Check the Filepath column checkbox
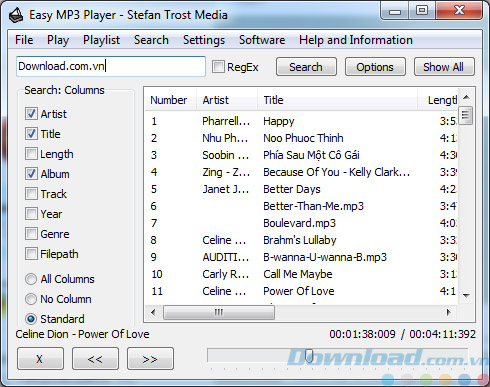 tap(31, 254)
